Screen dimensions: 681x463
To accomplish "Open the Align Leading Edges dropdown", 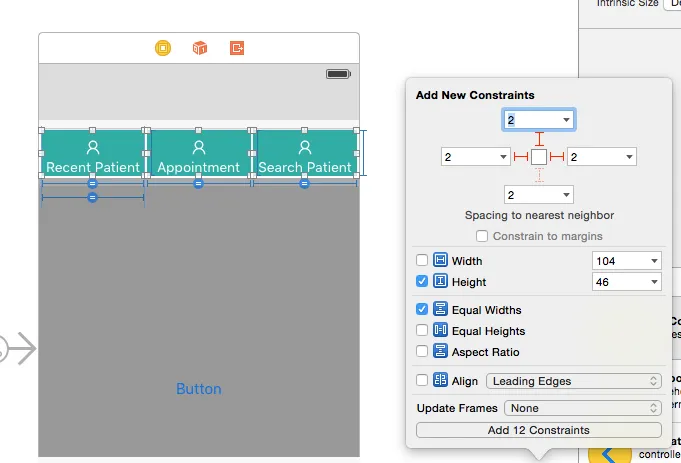I will click(573, 381).
